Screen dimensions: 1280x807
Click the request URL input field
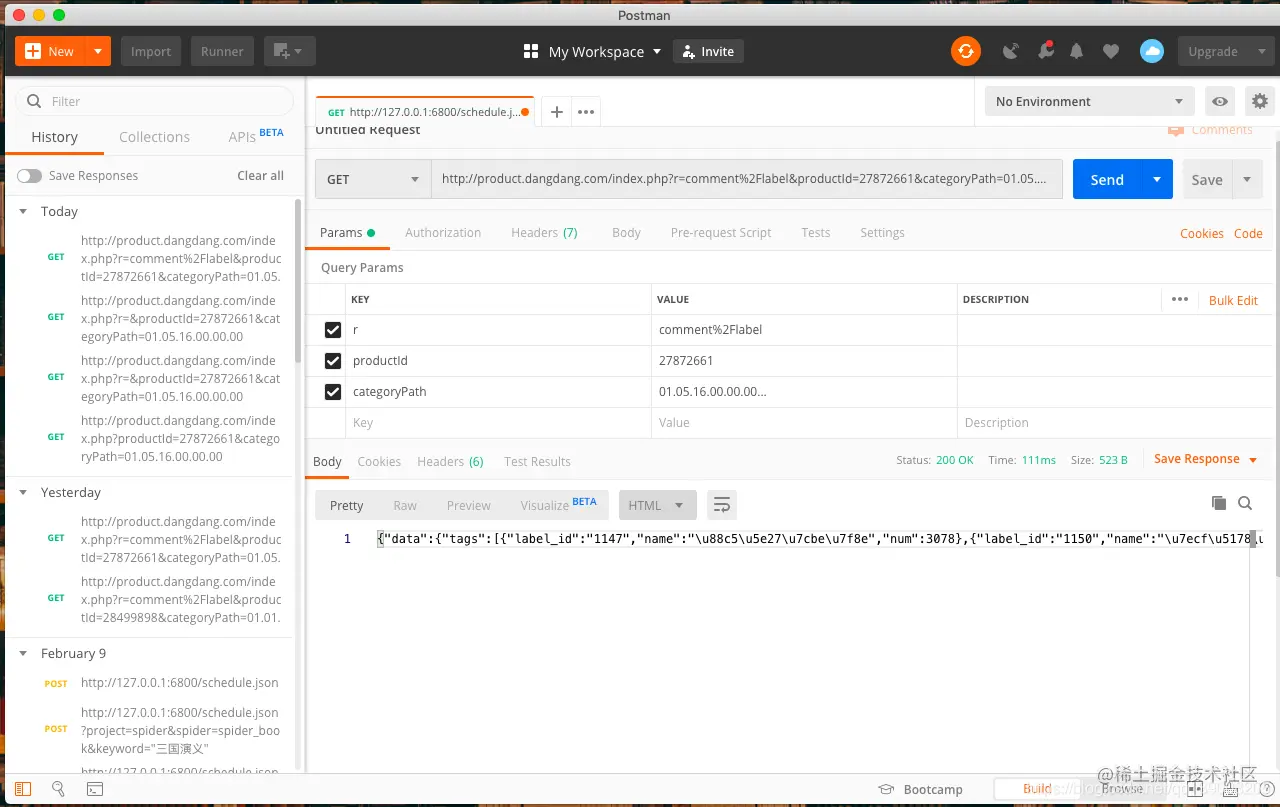point(747,179)
